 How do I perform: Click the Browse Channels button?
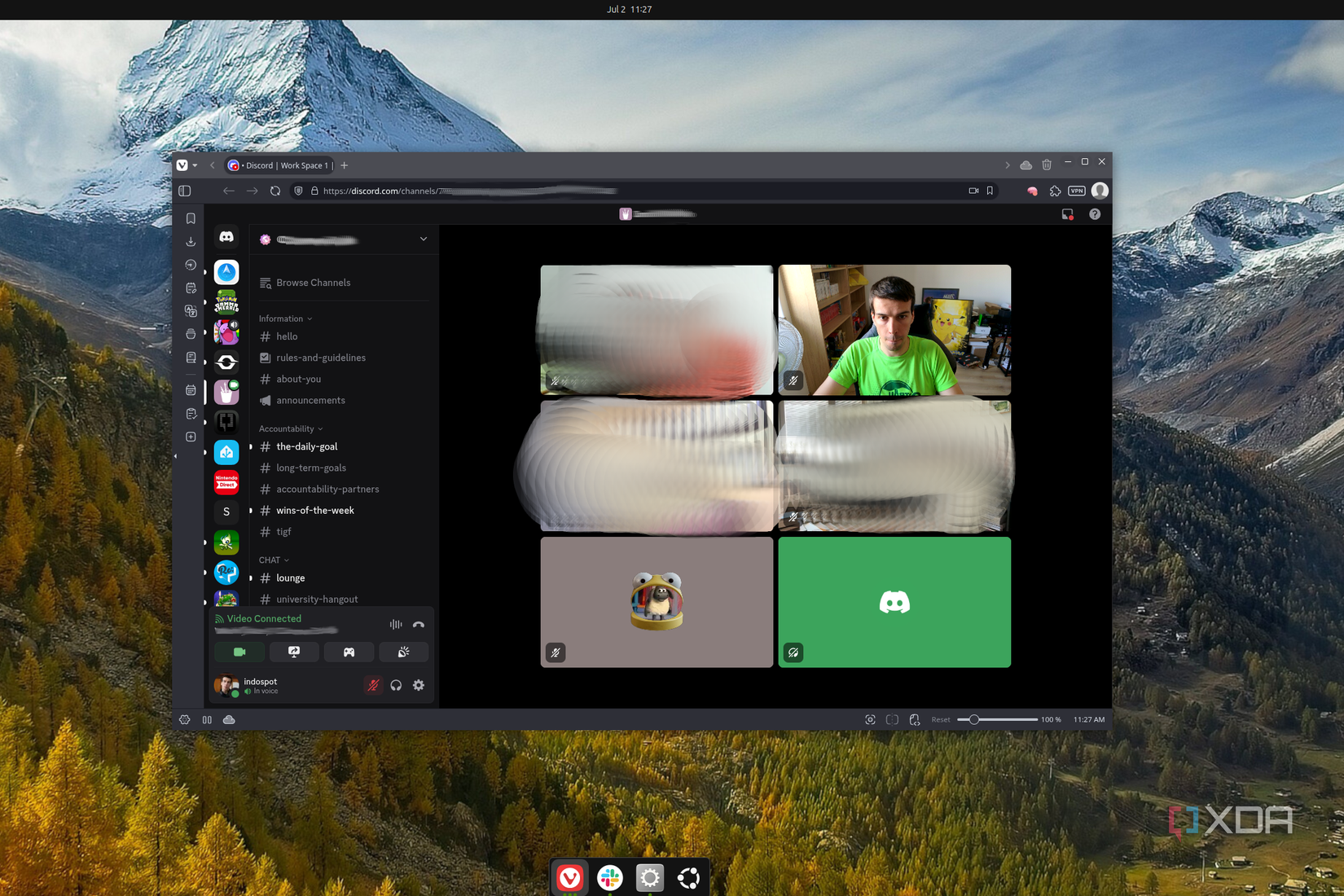[x=313, y=282]
